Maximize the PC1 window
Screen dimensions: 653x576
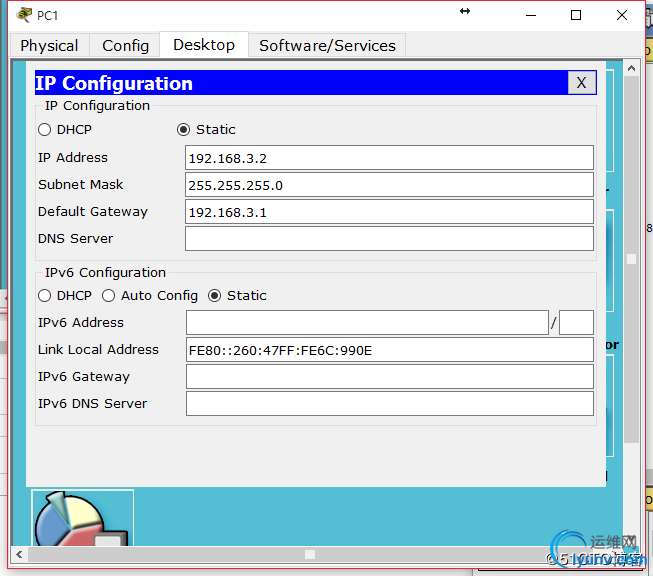pyautogui.click(x=576, y=15)
